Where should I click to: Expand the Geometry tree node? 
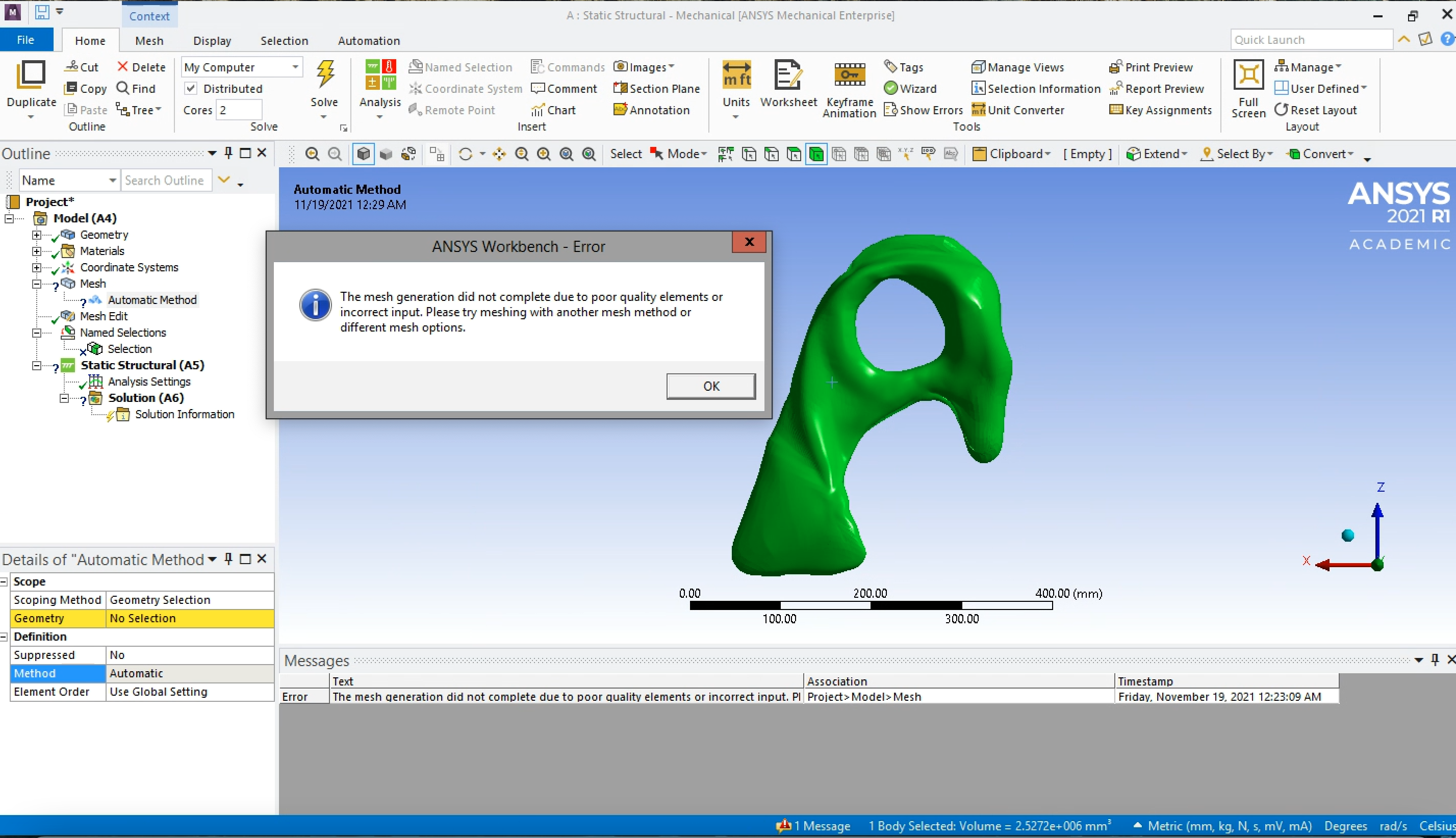click(x=37, y=235)
